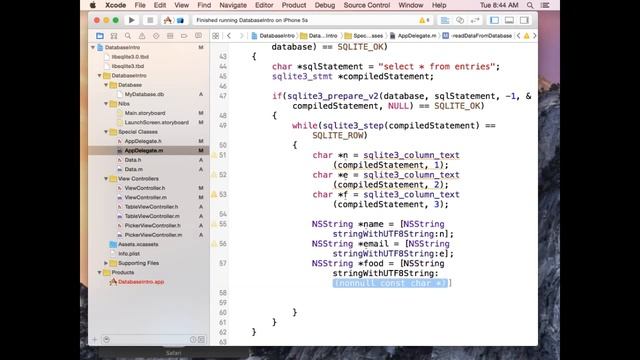The width and height of the screenshot is (640, 360).
Task: Collapse the Database folder group
Action: tap(106, 85)
